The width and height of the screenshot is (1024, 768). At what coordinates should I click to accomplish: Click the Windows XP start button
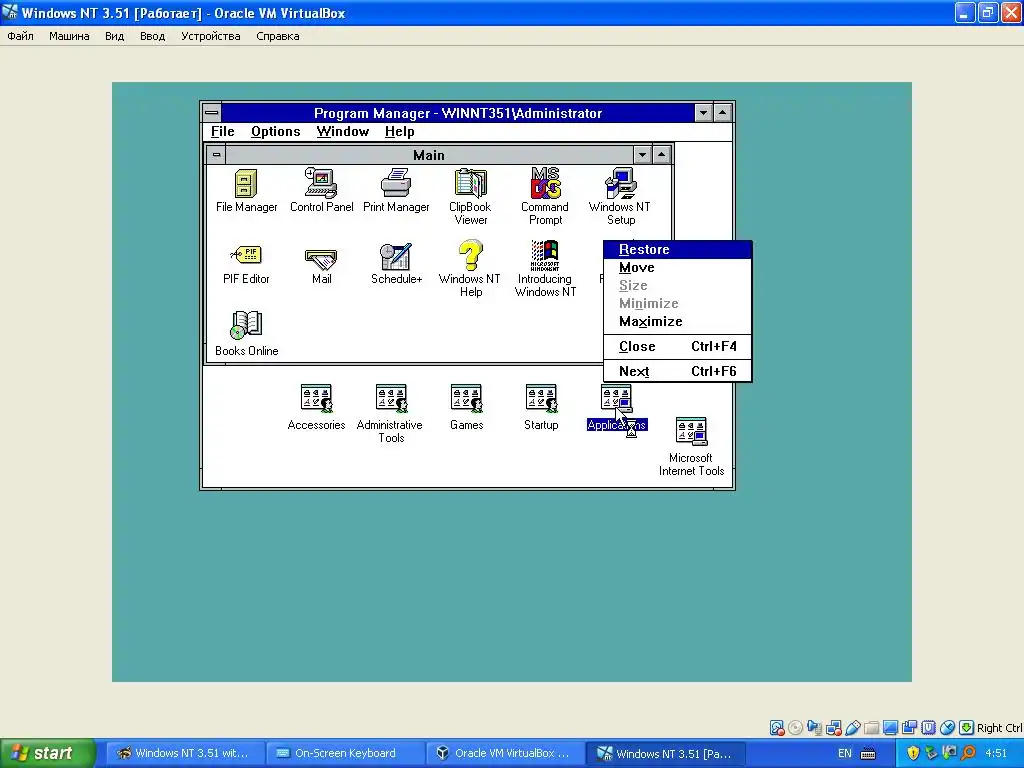pos(48,753)
